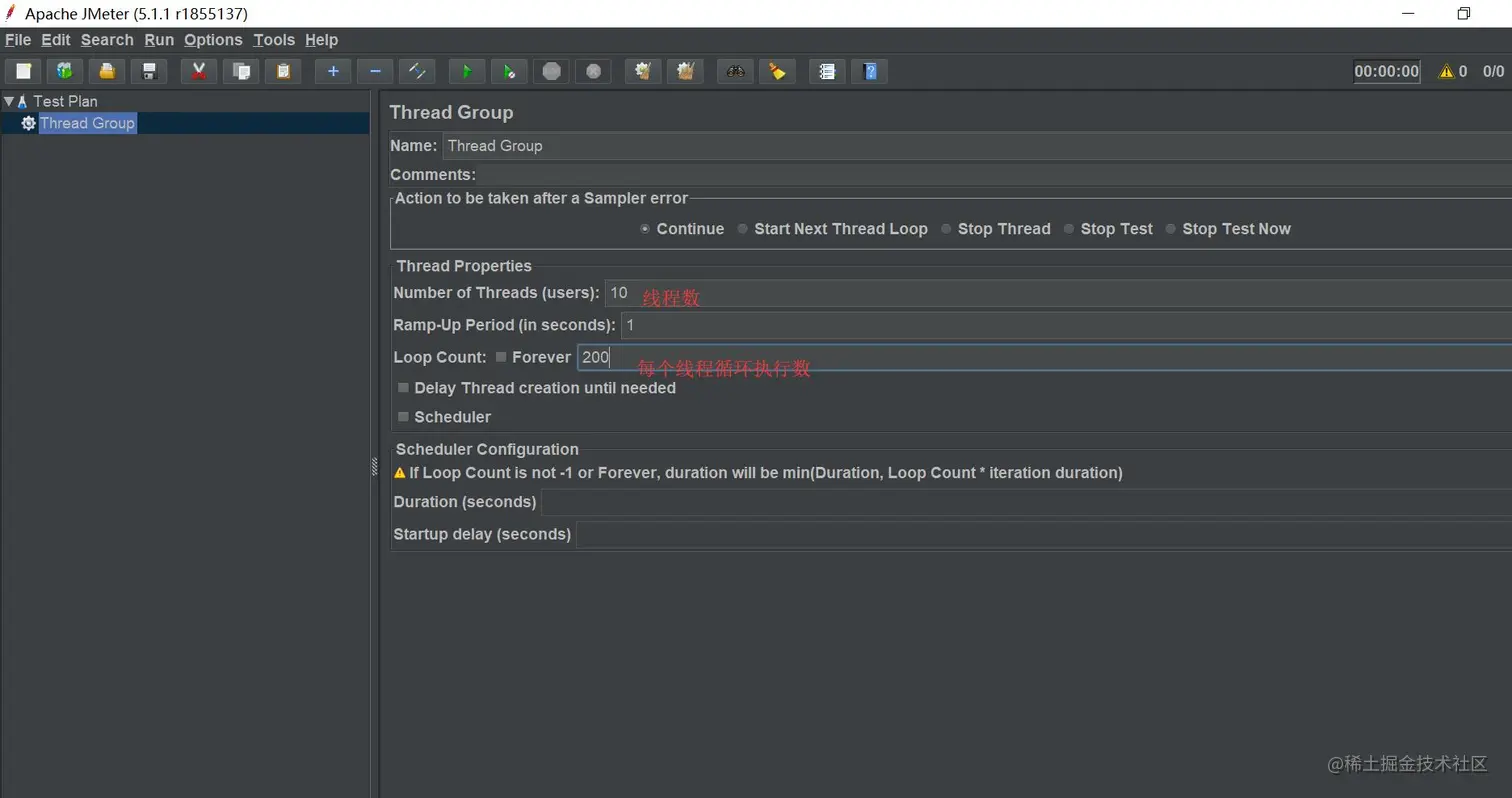Open the Tools menu
Image resolution: width=1512 pixels, height=798 pixels.
pos(274,40)
